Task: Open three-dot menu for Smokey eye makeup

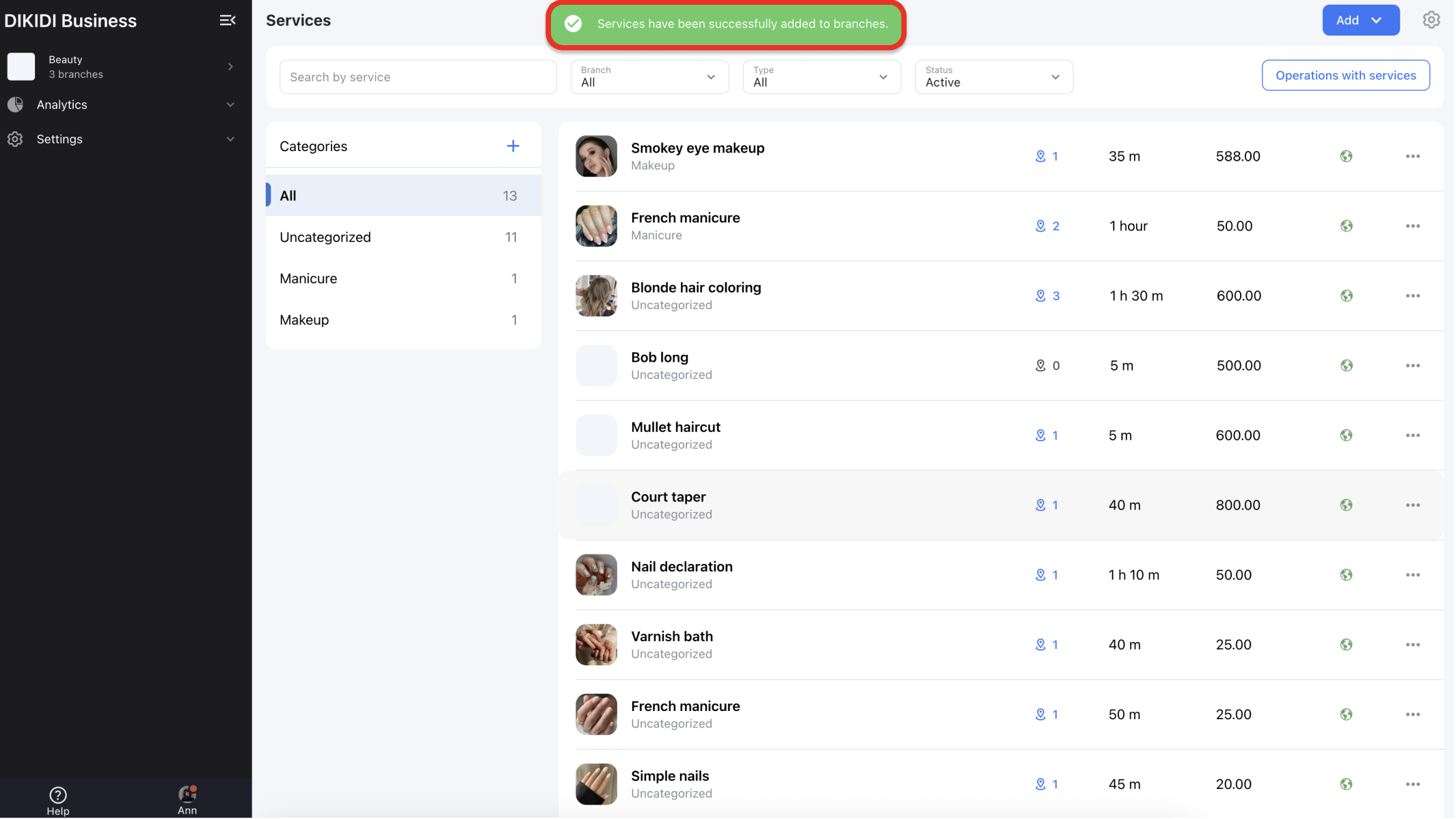Action: pos(1412,157)
